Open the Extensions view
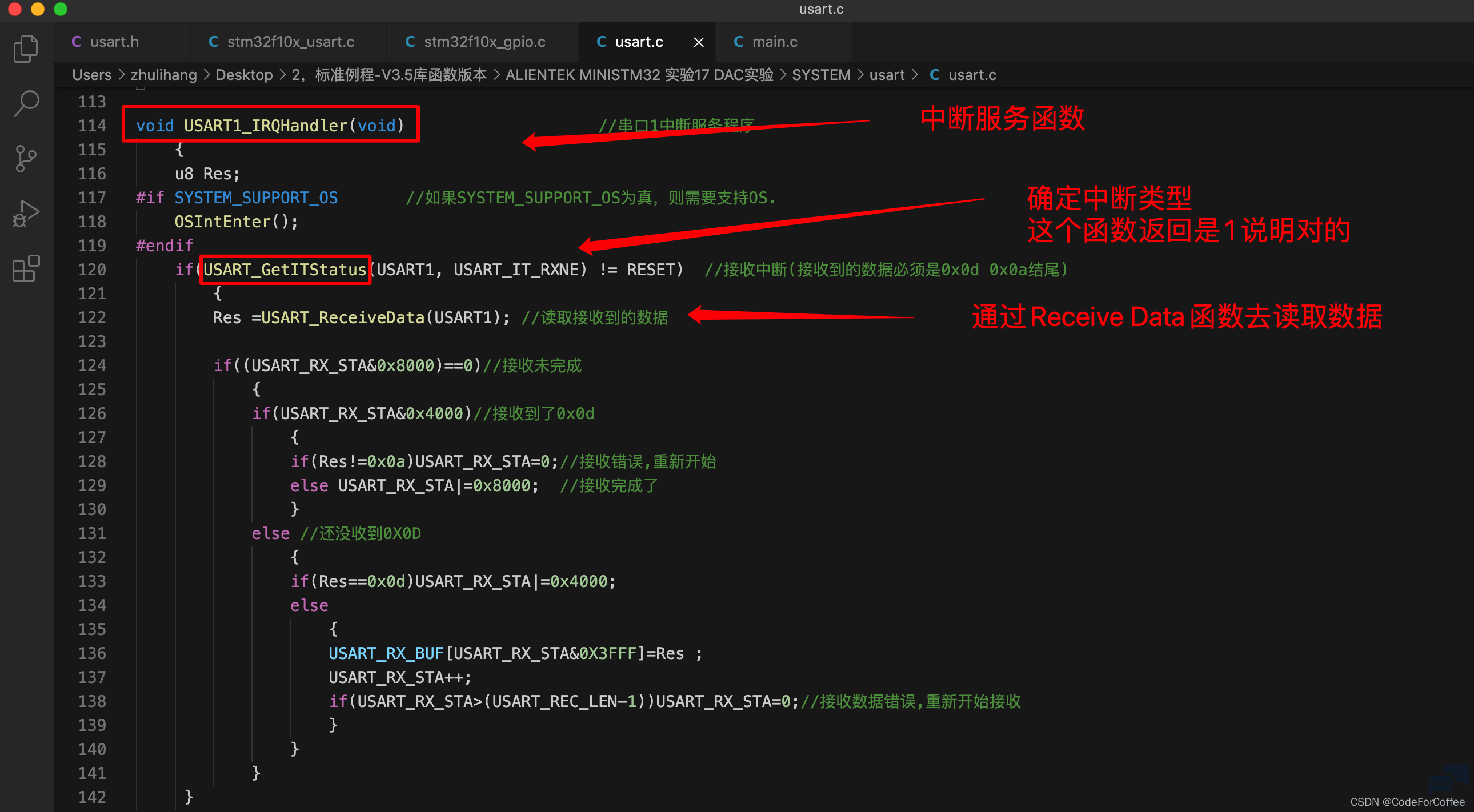This screenshot has height=812, width=1474. 26,268
